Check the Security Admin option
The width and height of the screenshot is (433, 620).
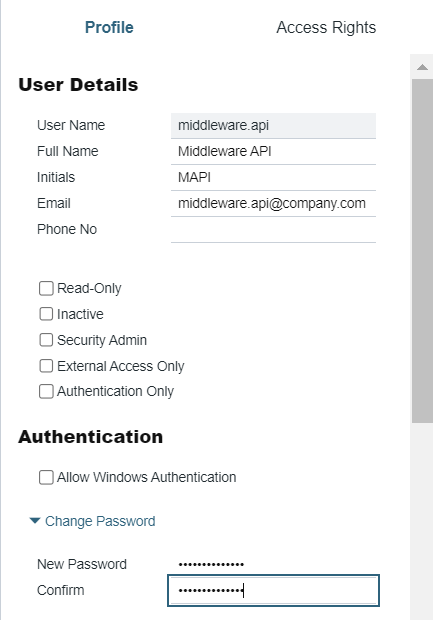tap(46, 340)
